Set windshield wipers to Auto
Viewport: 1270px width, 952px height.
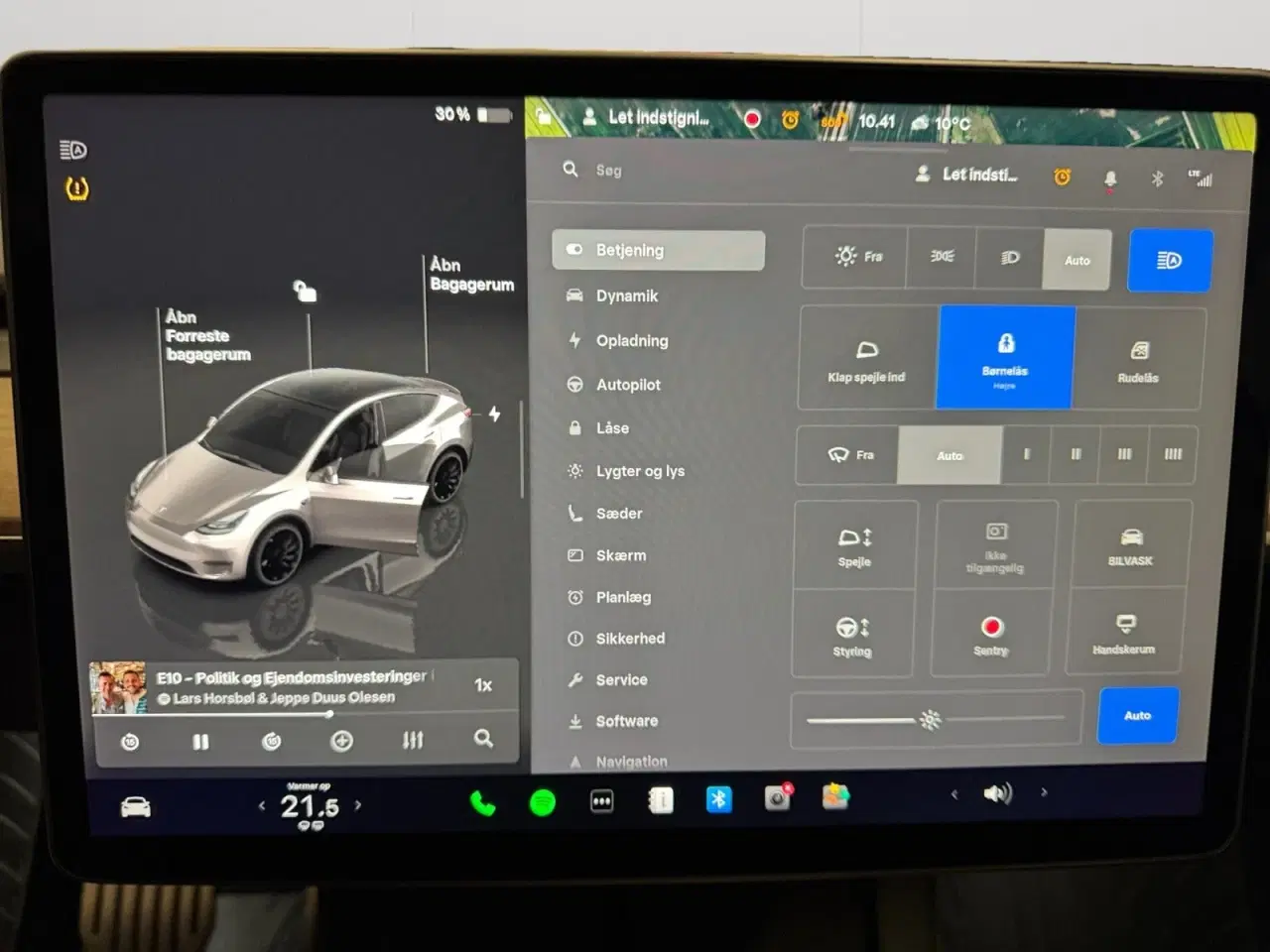tap(950, 455)
